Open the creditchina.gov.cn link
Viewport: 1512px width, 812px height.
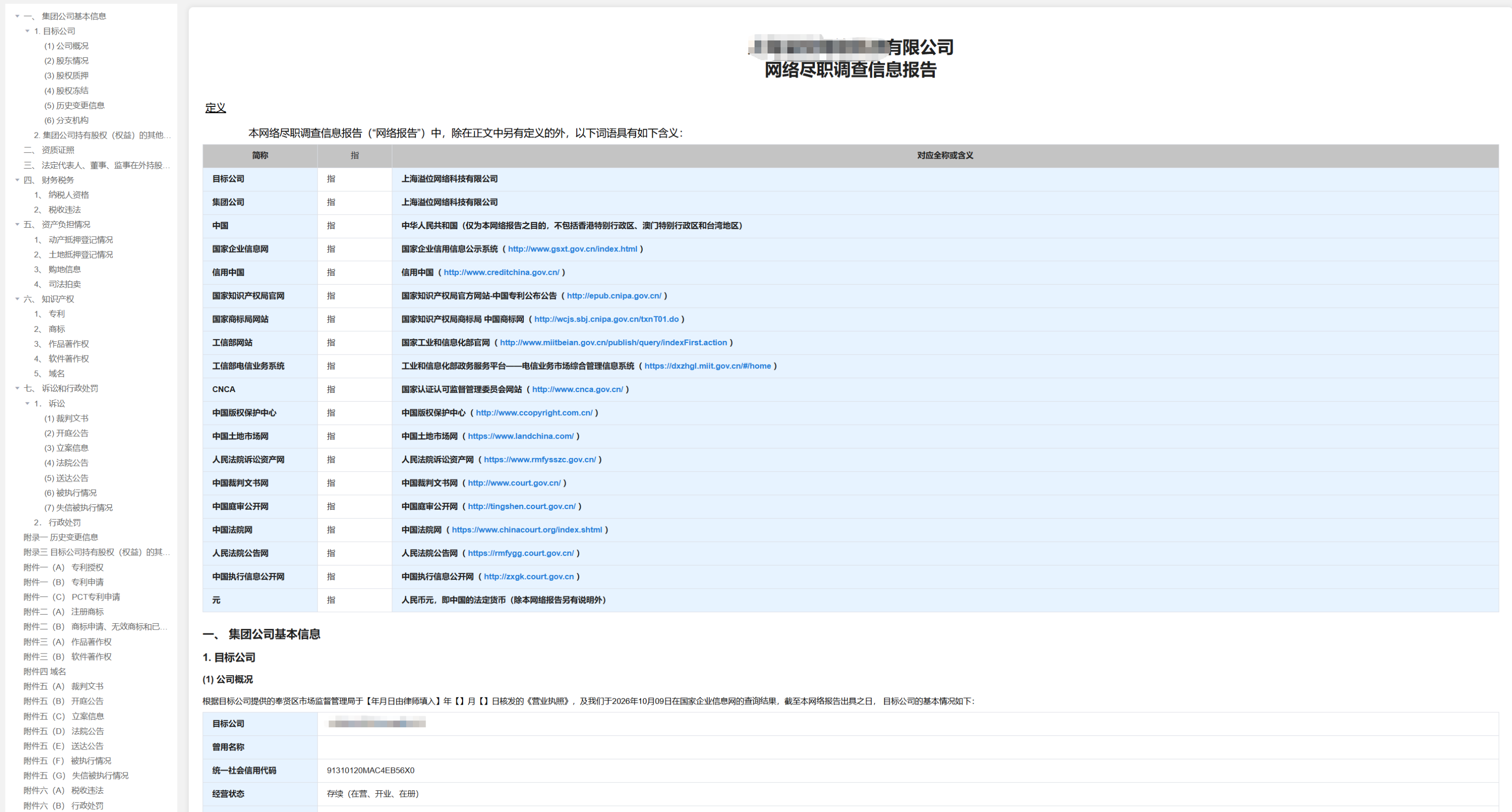pyautogui.click(x=501, y=272)
